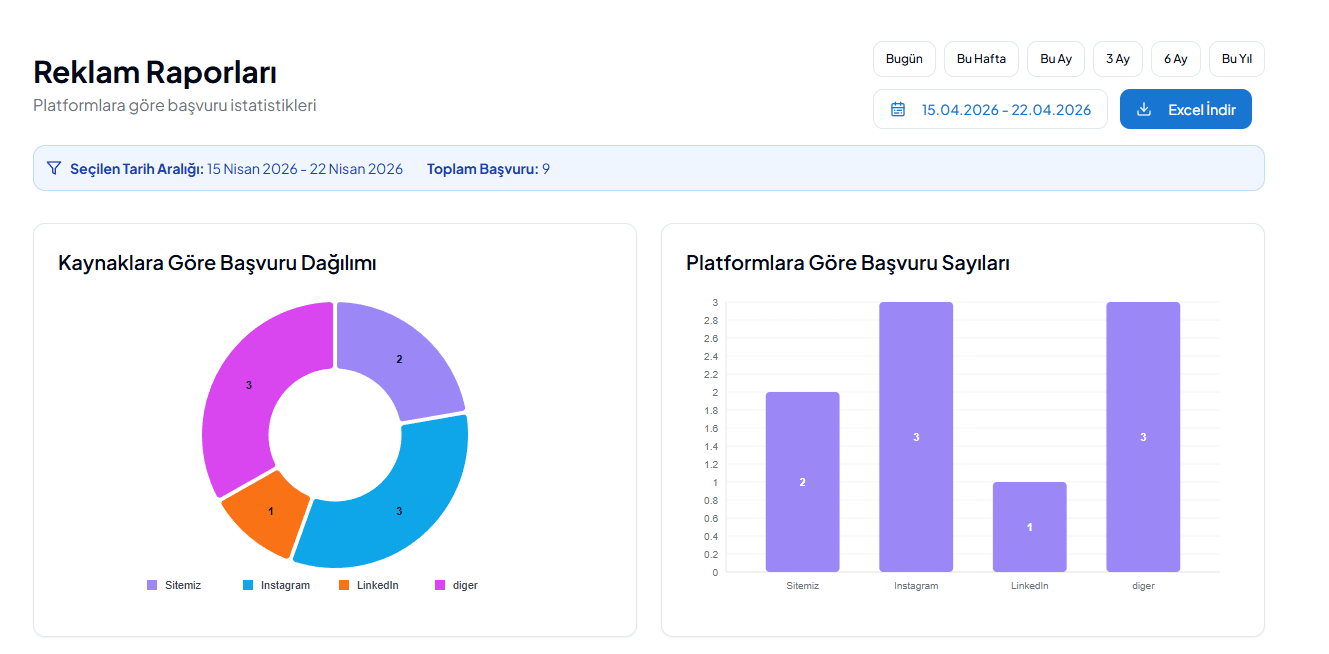Toggle Sitemiz legend item in donut chart
This screenshot has height=654, width=1329.
click(x=174, y=585)
